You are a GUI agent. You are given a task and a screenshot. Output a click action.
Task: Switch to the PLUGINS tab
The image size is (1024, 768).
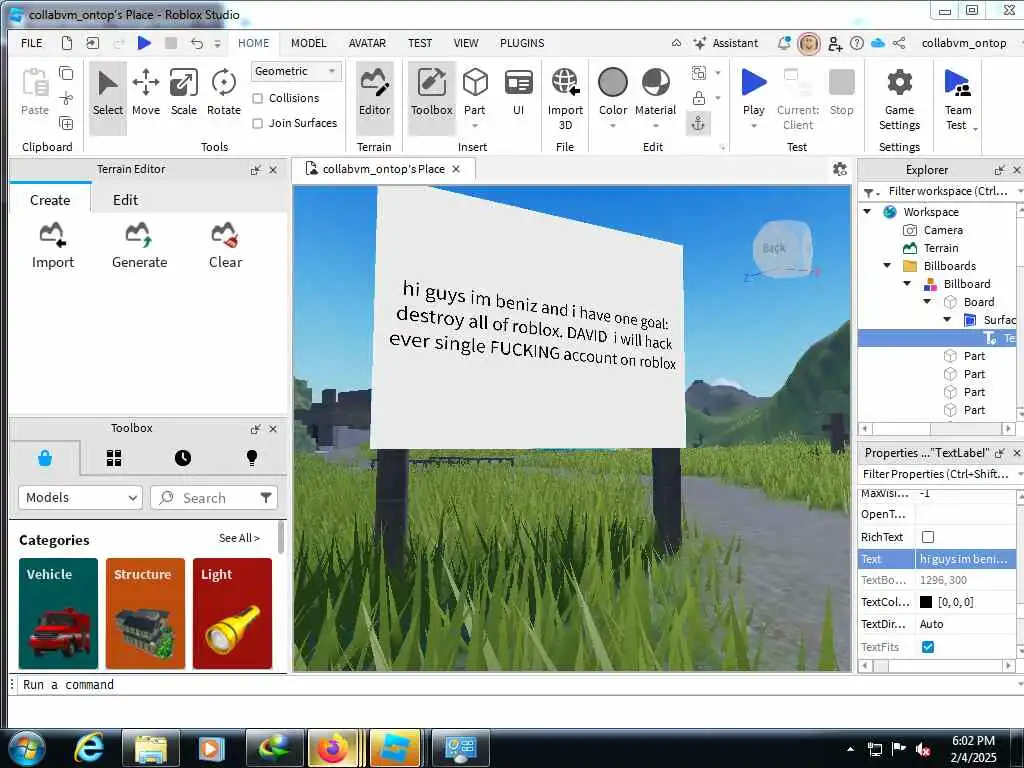click(522, 43)
